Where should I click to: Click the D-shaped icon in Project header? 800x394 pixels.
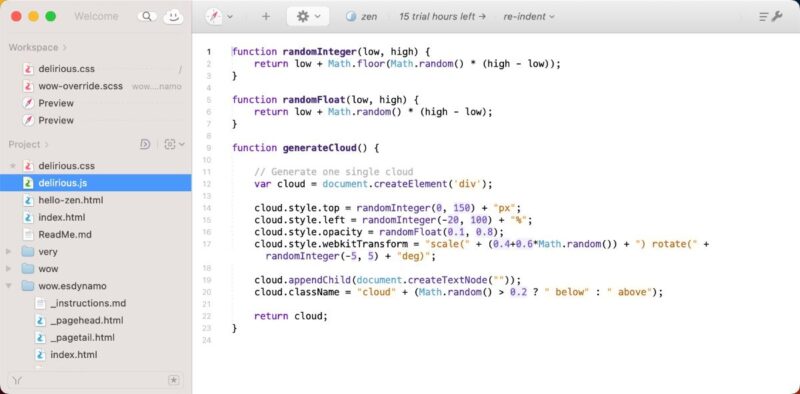pyautogui.click(x=145, y=144)
